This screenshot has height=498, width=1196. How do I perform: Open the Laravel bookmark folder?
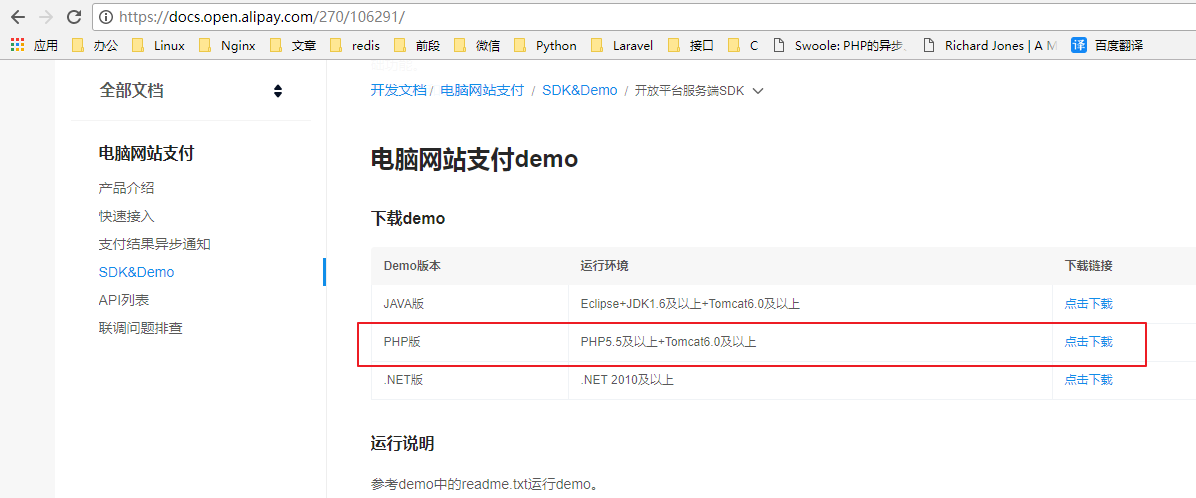(x=622, y=45)
